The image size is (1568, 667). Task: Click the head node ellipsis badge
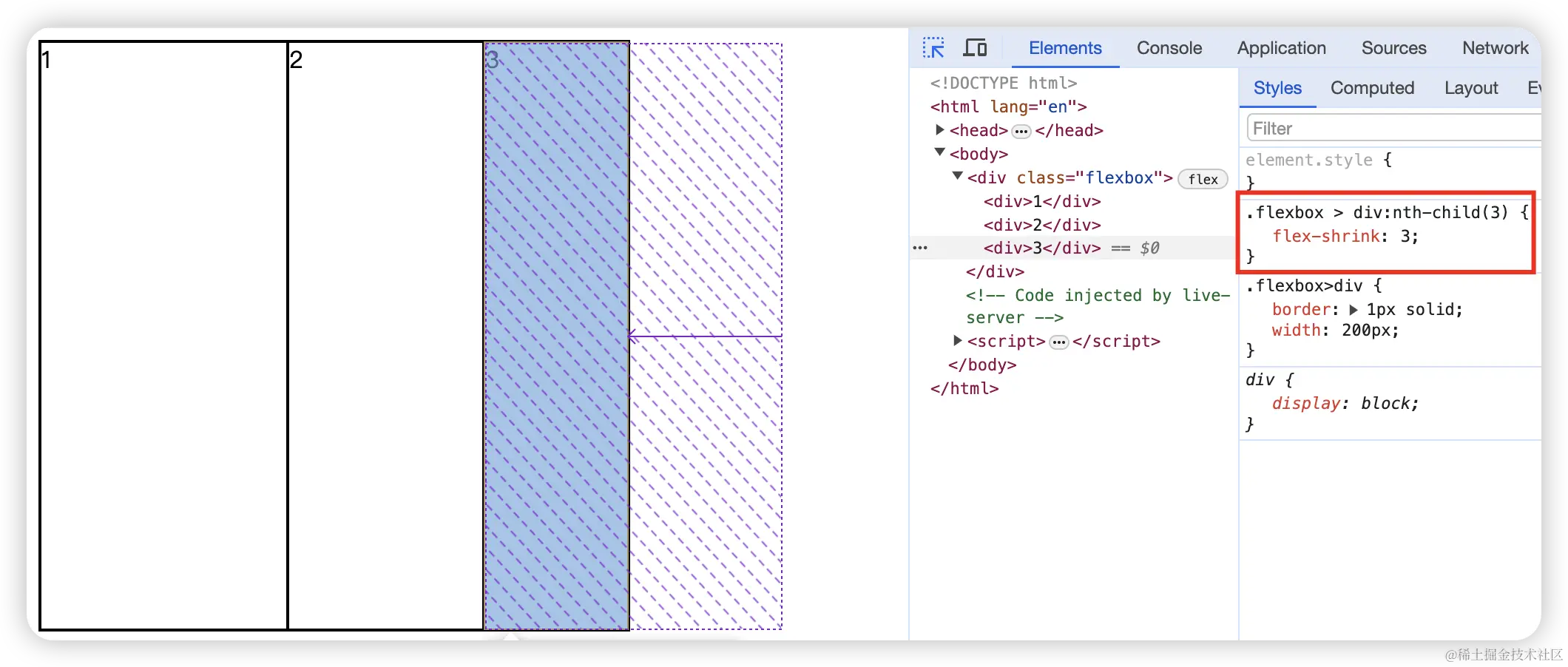1021,132
